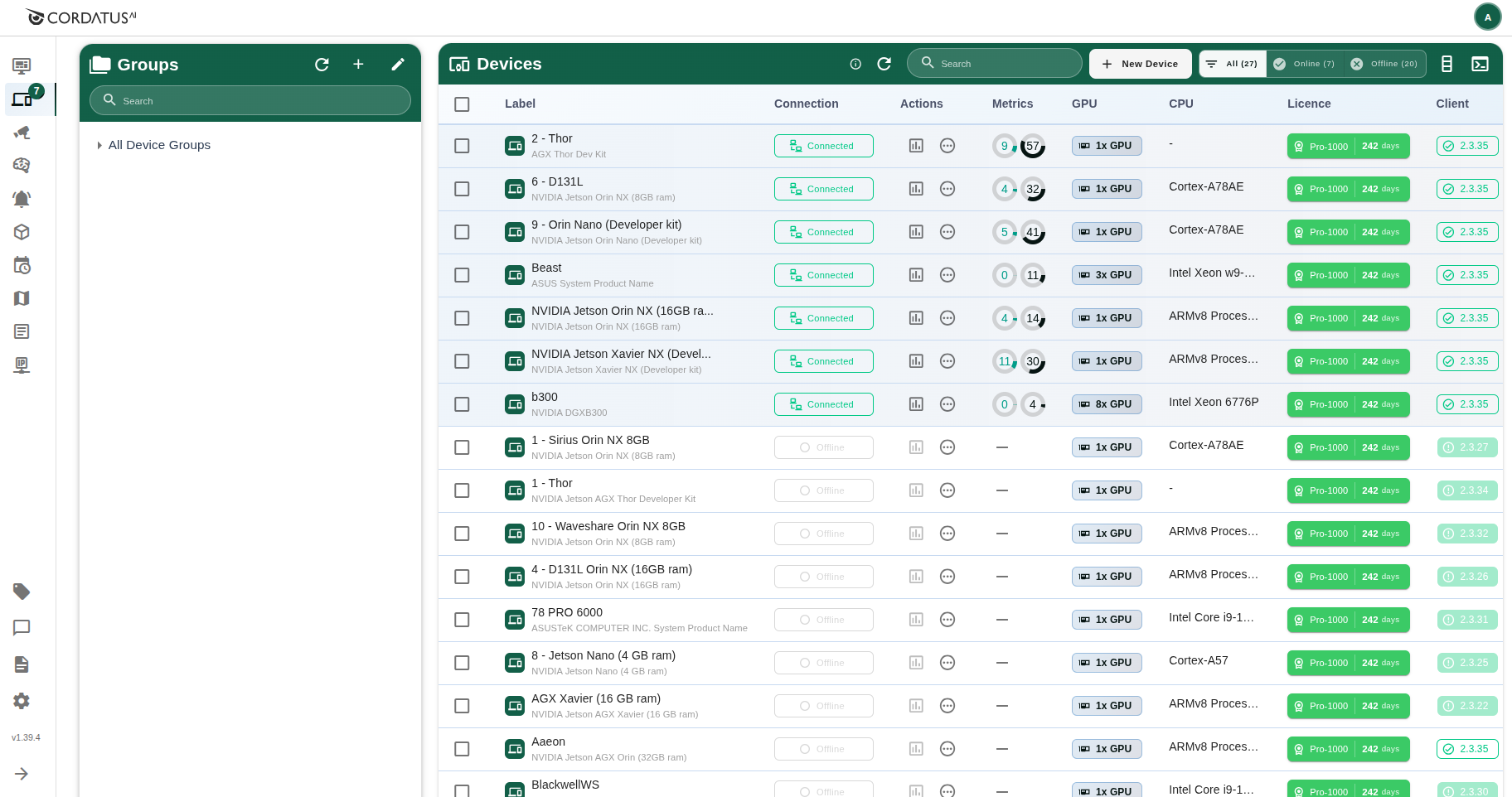
Task: Click the 11 metric gauge for Xavier NX
Action: pos(1005,361)
